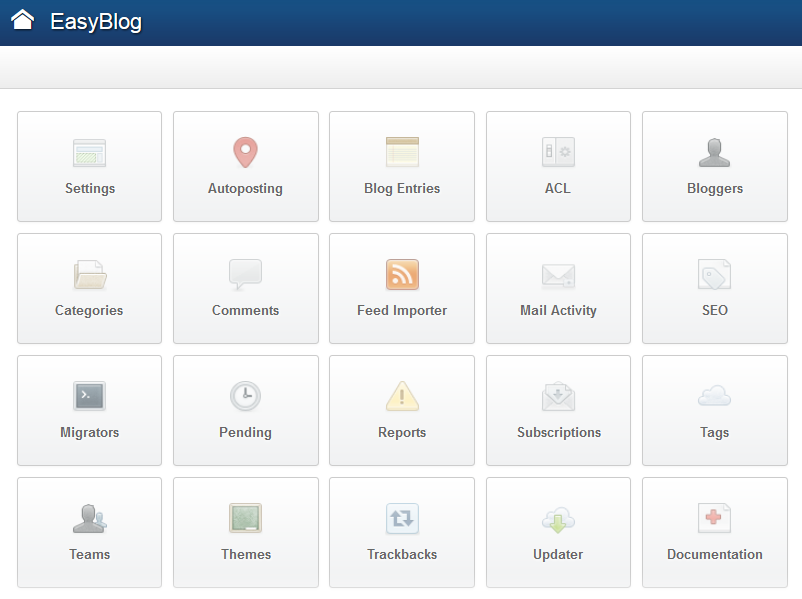Open the Categories label link
The image size is (802, 599).
coord(89,310)
